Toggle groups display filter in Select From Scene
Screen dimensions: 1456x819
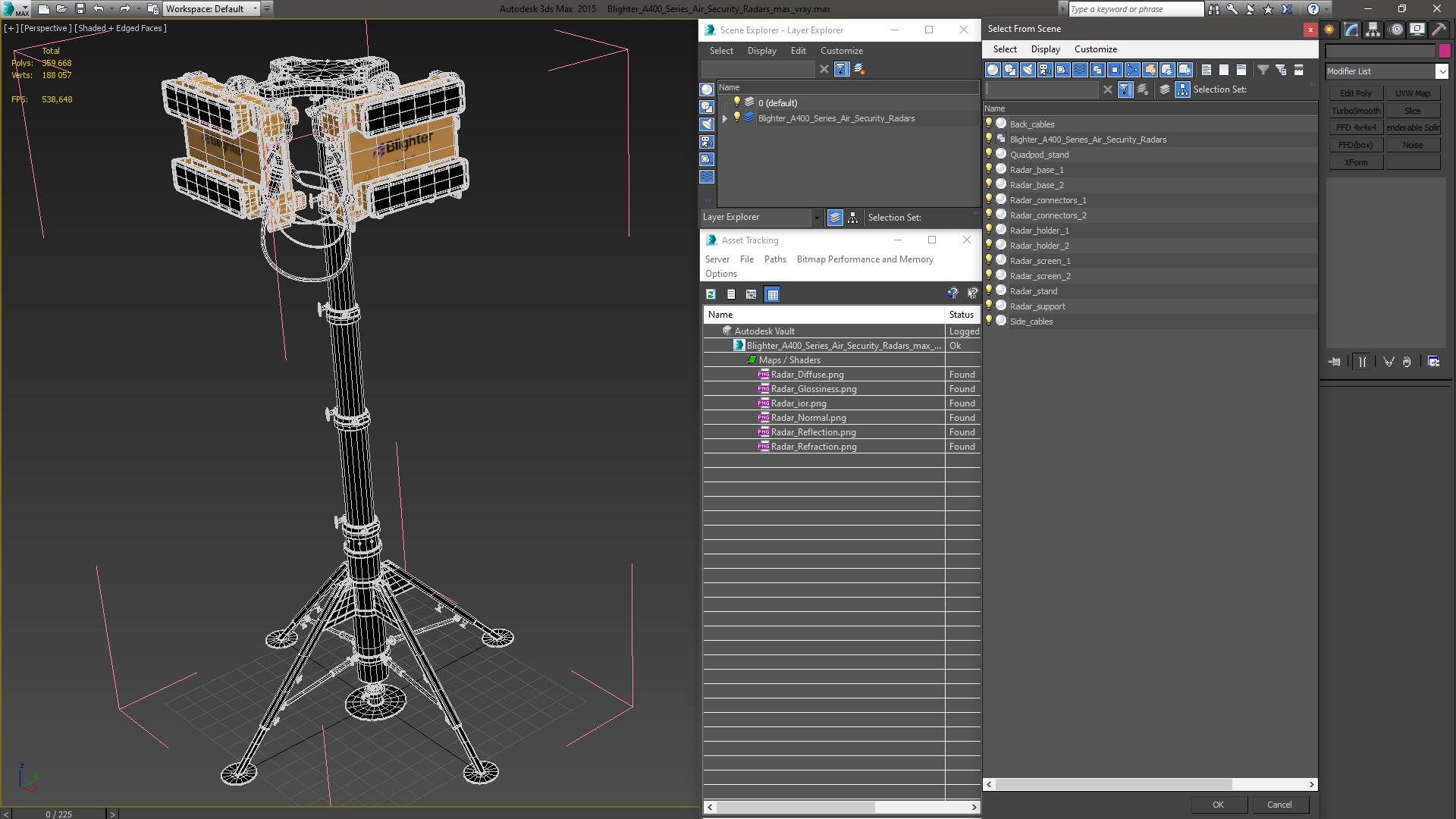[1097, 70]
